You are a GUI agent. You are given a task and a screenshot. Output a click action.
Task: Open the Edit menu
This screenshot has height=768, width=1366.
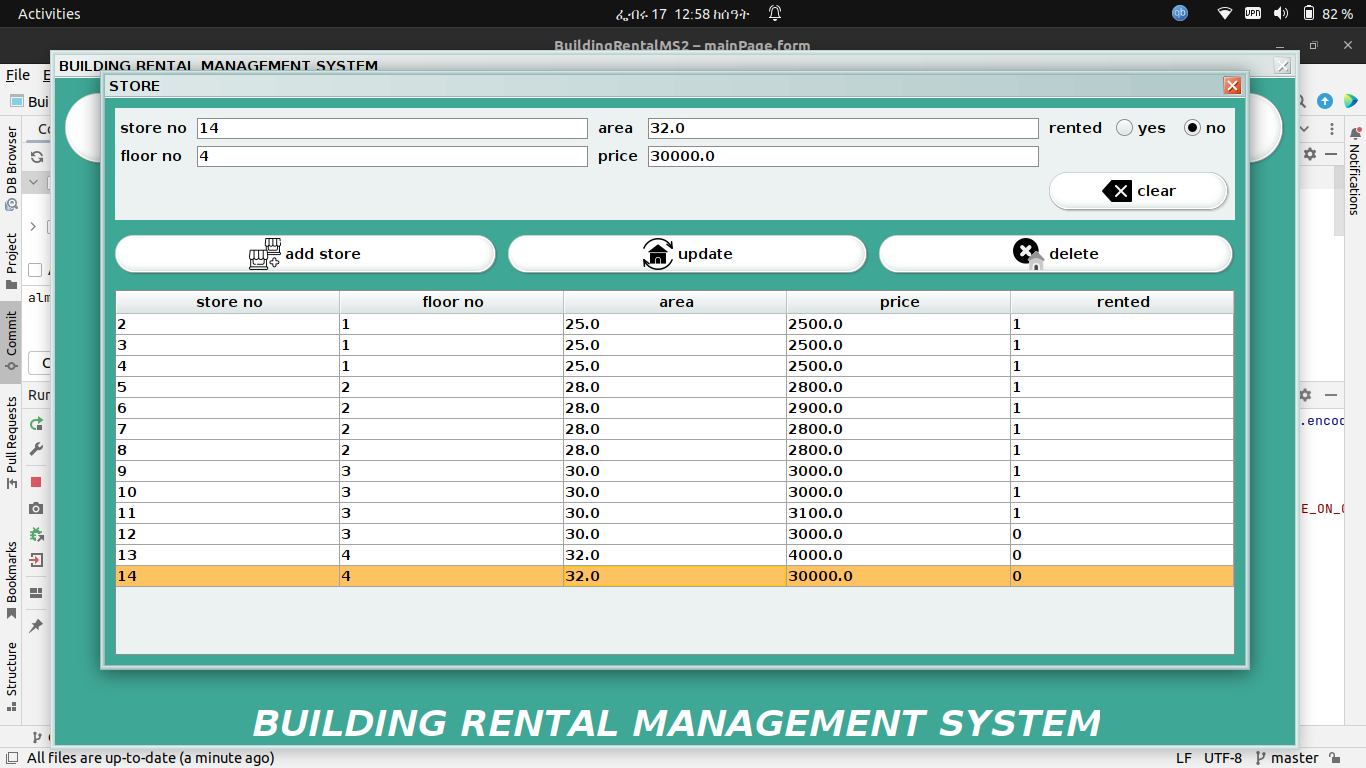coord(47,75)
